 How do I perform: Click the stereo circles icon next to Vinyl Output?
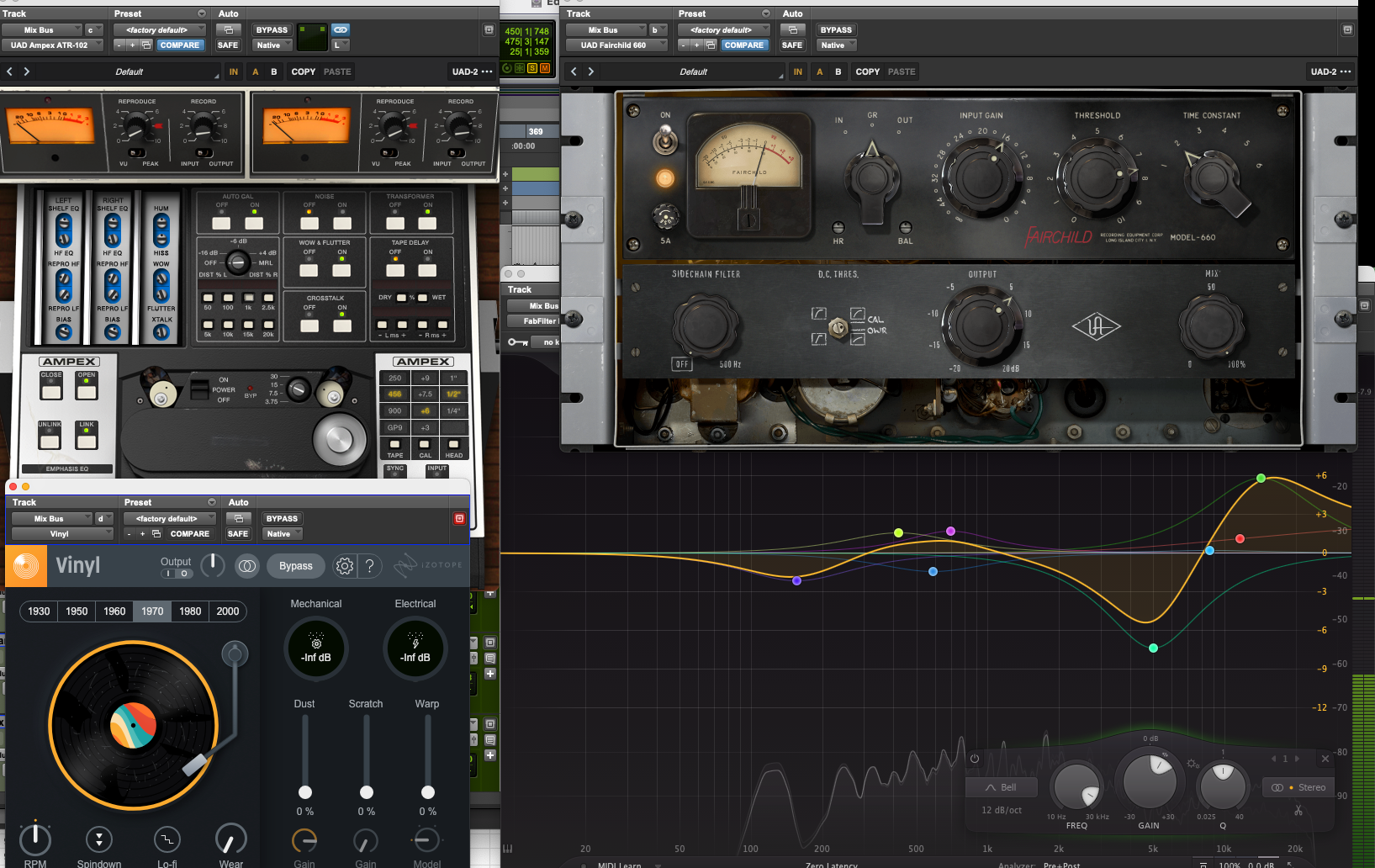246,566
